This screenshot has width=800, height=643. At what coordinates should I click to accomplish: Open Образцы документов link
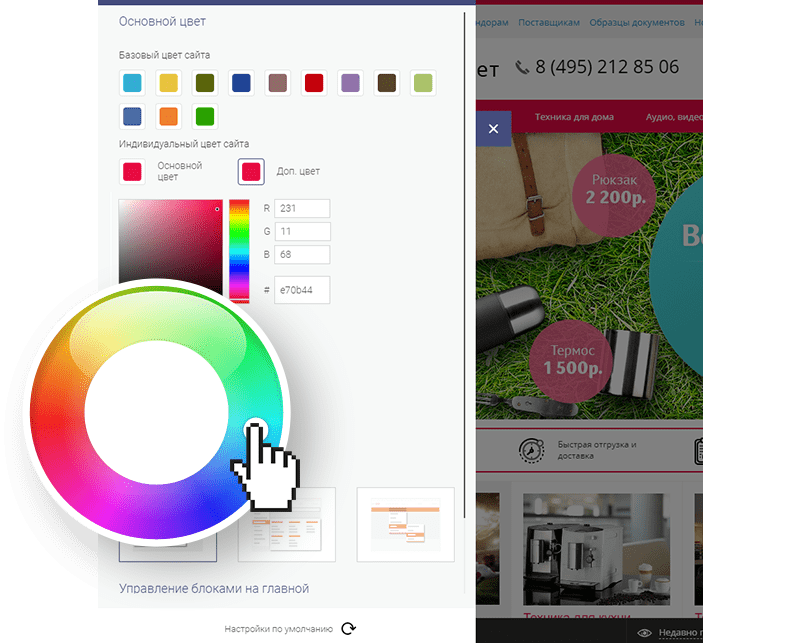pos(637,22)
